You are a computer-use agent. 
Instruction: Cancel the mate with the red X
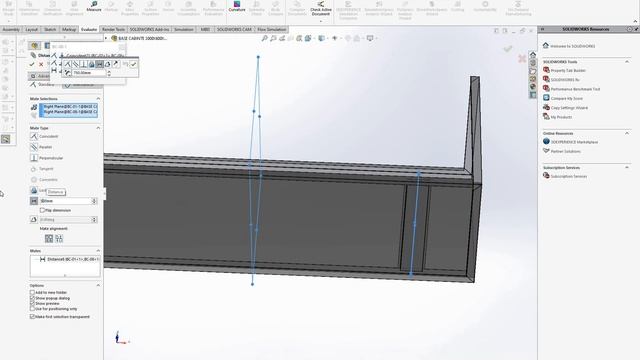(41, 64)
